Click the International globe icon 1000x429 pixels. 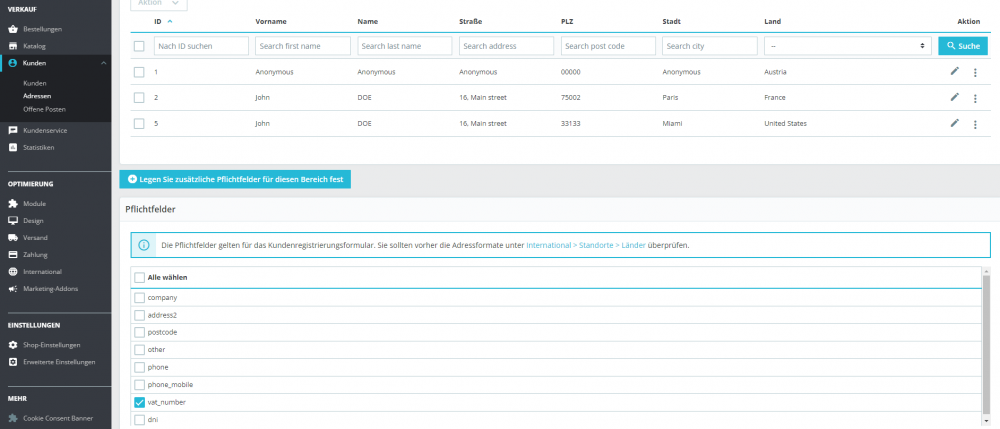coord(12,272)
